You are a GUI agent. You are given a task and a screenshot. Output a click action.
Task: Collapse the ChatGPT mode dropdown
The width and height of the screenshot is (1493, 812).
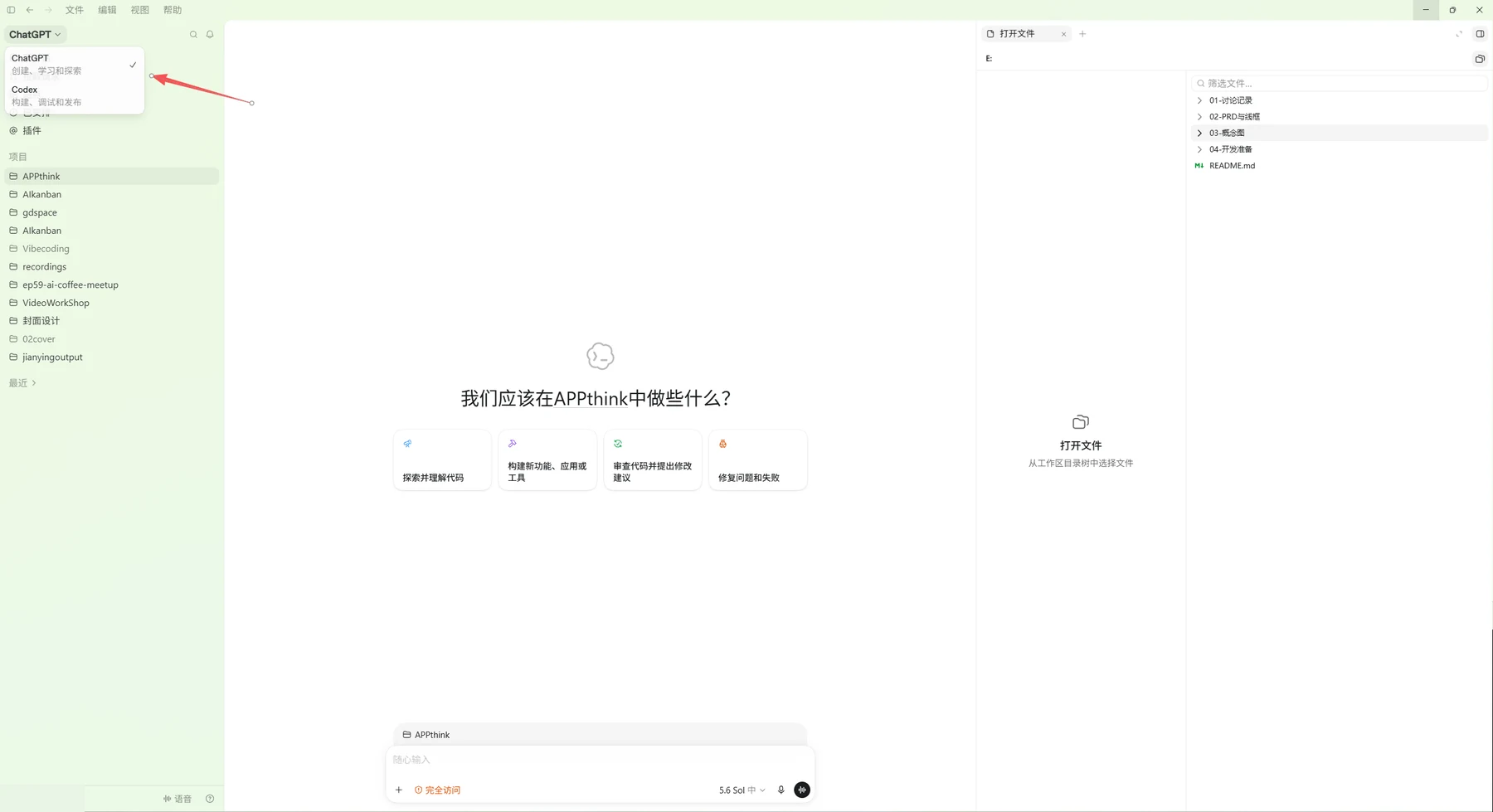[x=35, y=35]
